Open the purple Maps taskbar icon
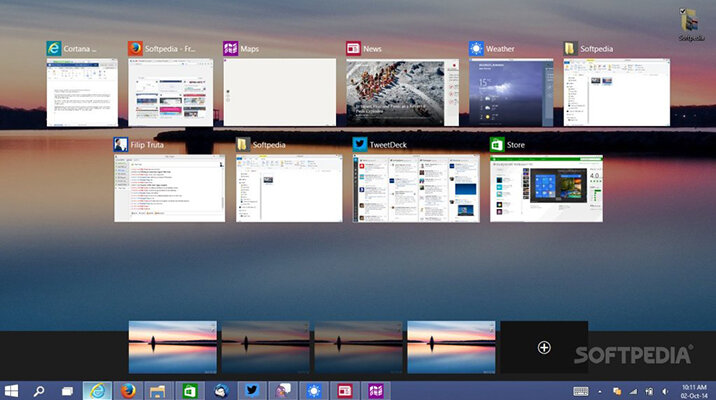 click(376, 391)
